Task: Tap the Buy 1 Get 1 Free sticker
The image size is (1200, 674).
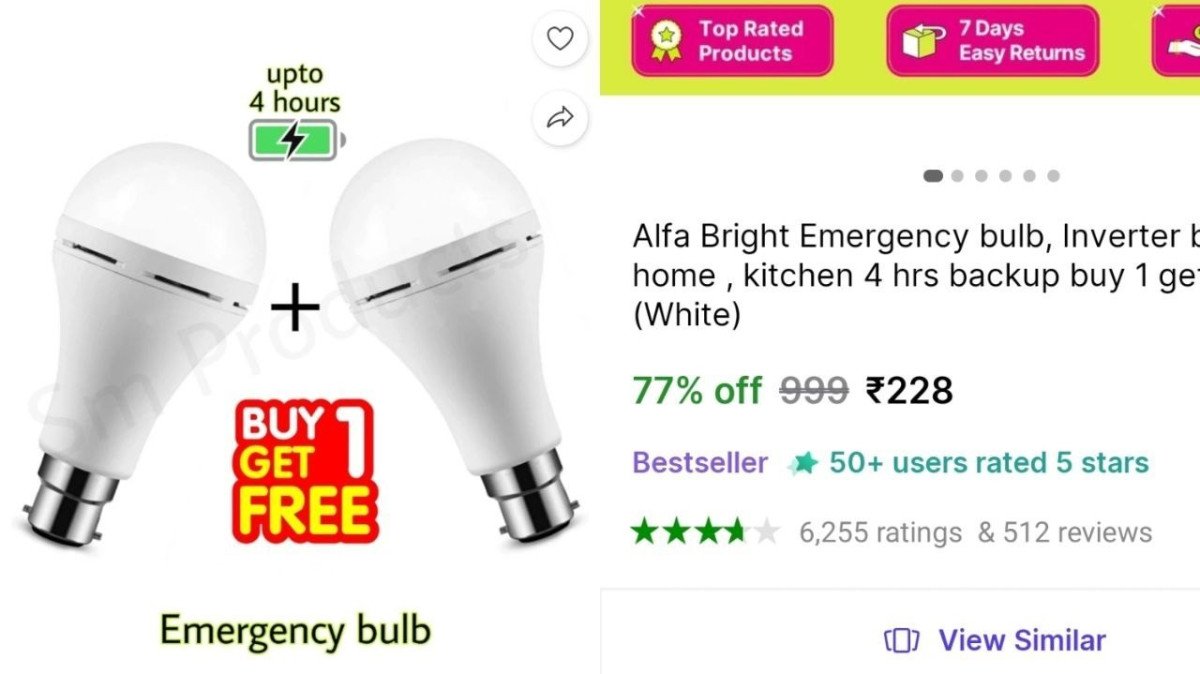Action: pyautogui.click(x=304, y=471)
